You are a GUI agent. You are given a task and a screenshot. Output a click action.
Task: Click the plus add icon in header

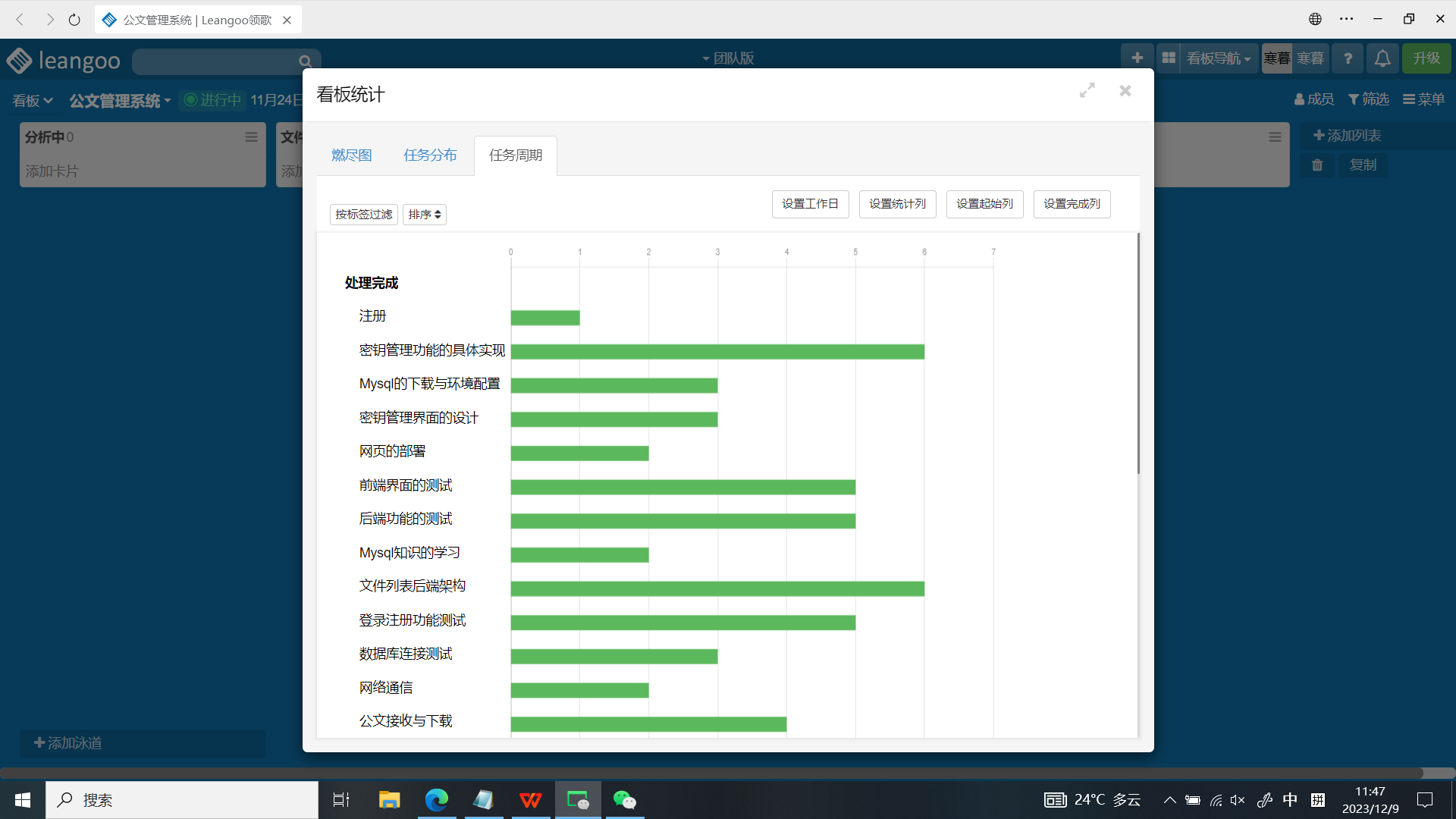(1137, 58)
